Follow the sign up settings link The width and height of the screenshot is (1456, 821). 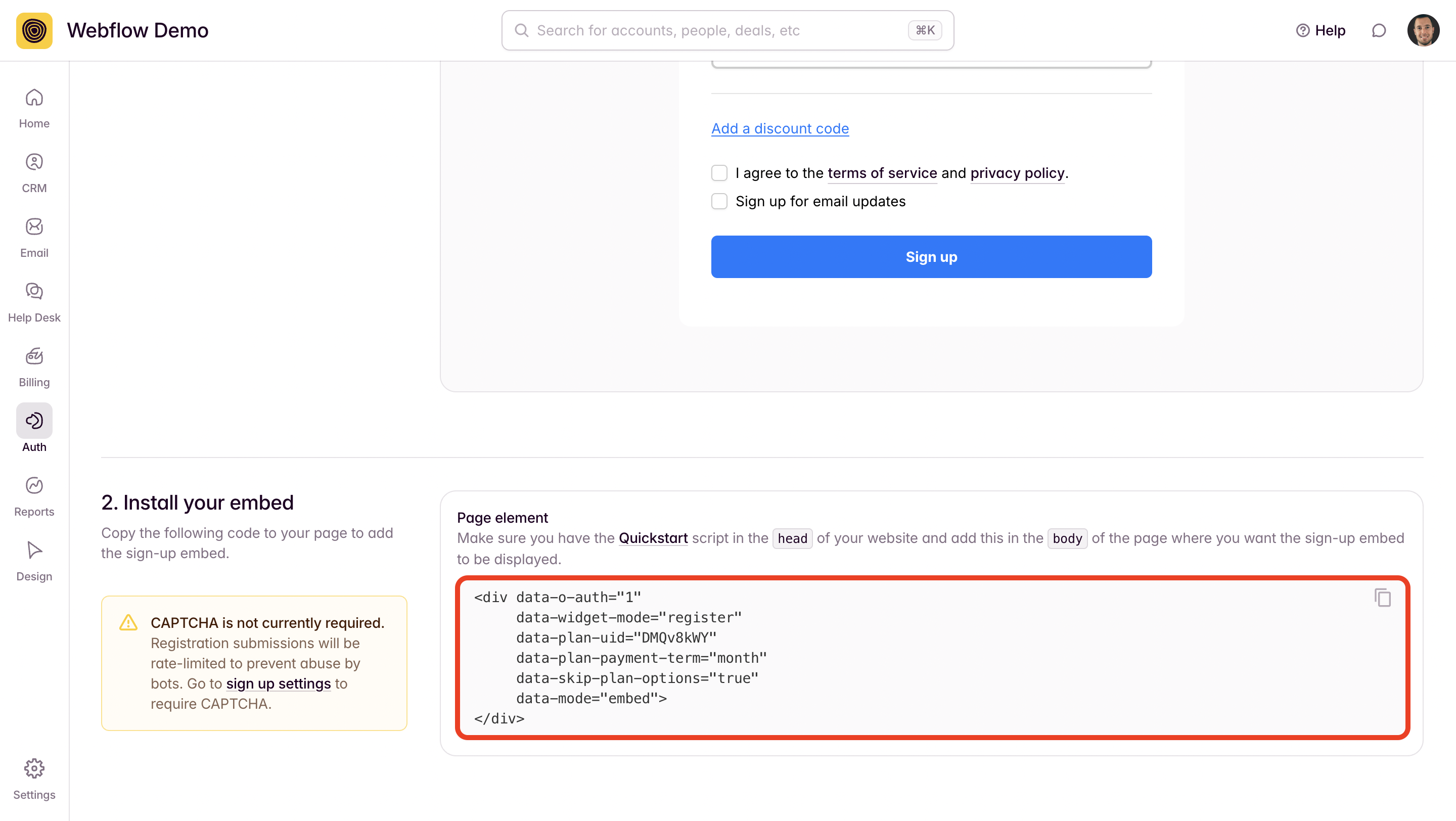click(278, 683)
